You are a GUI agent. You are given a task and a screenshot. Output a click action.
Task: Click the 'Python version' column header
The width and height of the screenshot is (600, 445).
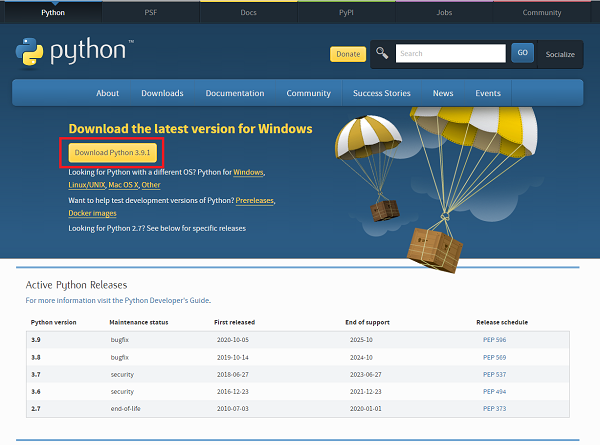[x=54, y=323]
